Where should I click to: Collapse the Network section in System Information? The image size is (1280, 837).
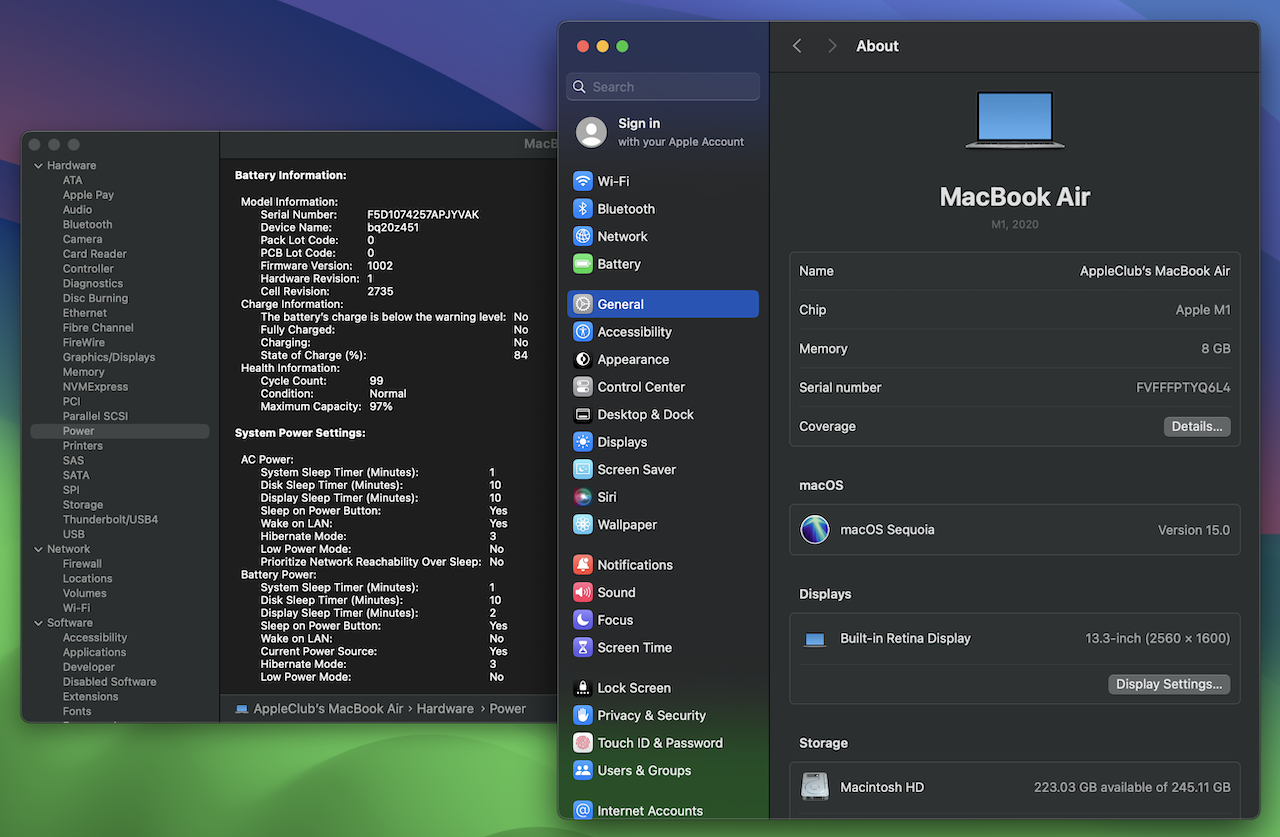click(x=39, y=549)
